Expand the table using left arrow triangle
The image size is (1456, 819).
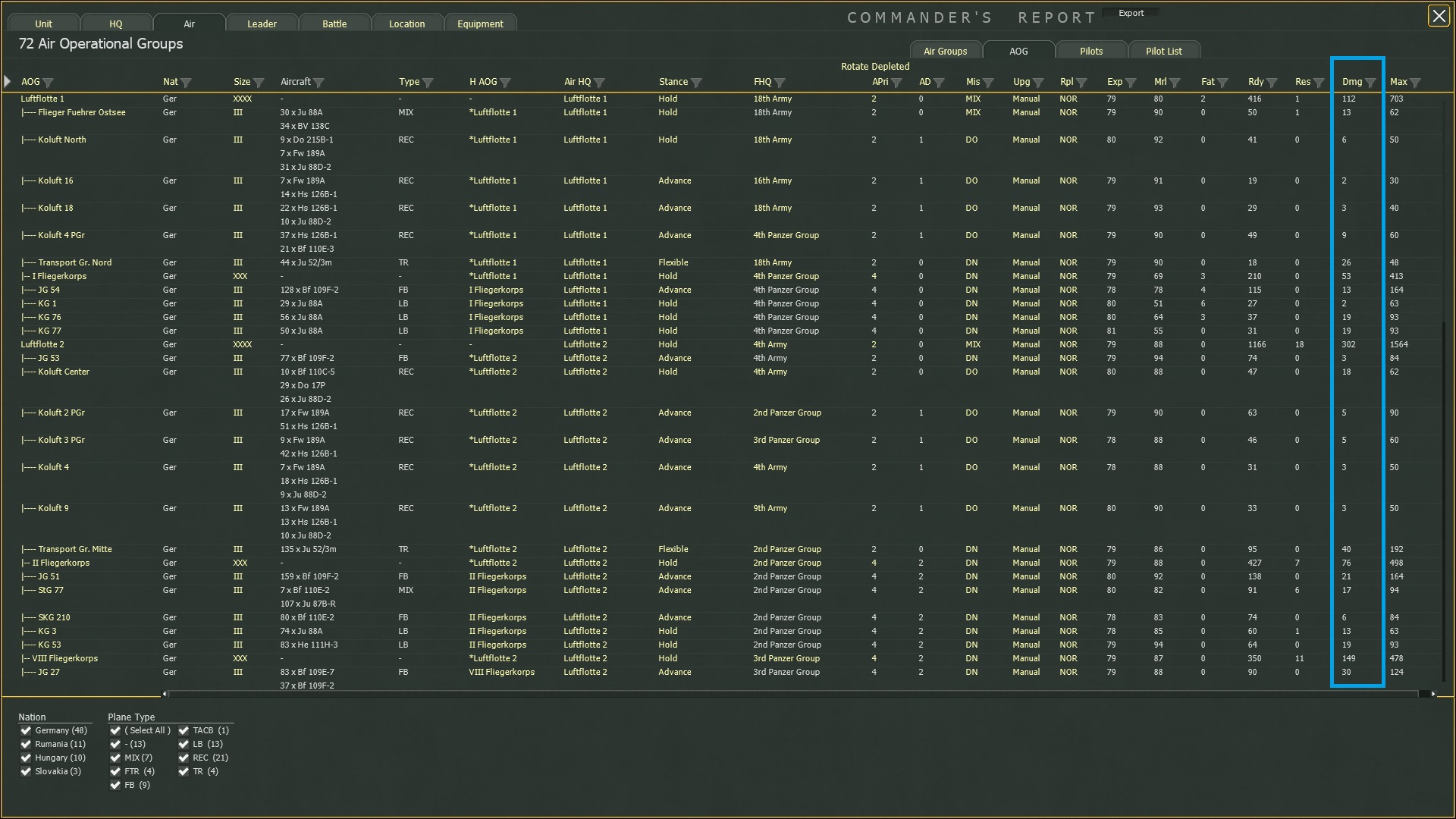(8, 81)
